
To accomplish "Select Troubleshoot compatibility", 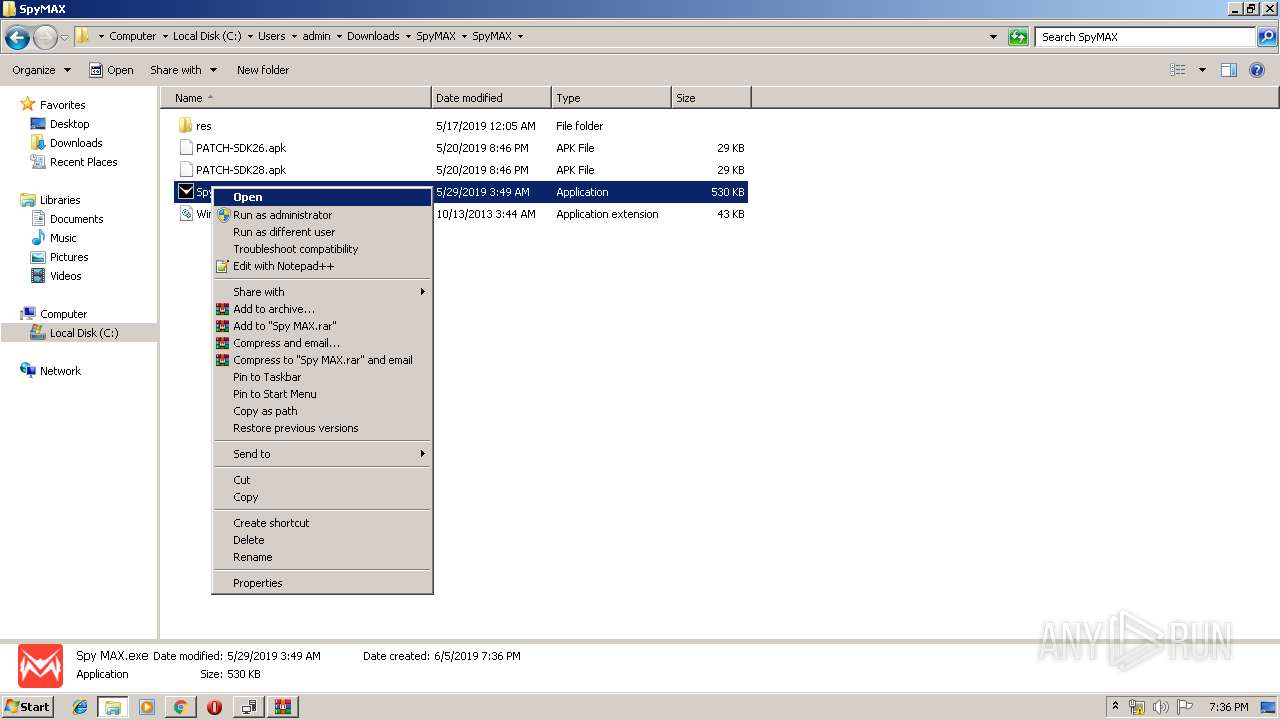I will point(322,249).
